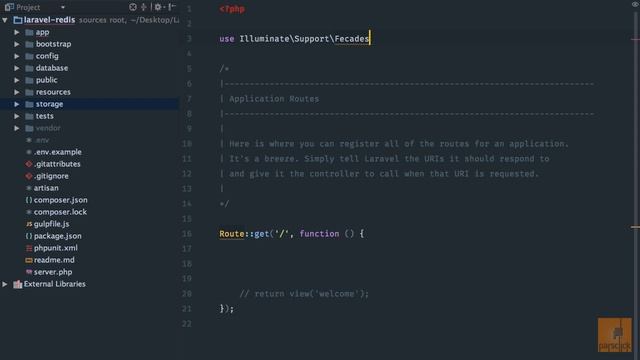Click the gulpfile.js JS icon
The width and height of the screenshot is (640, 360).
[29, 224]
